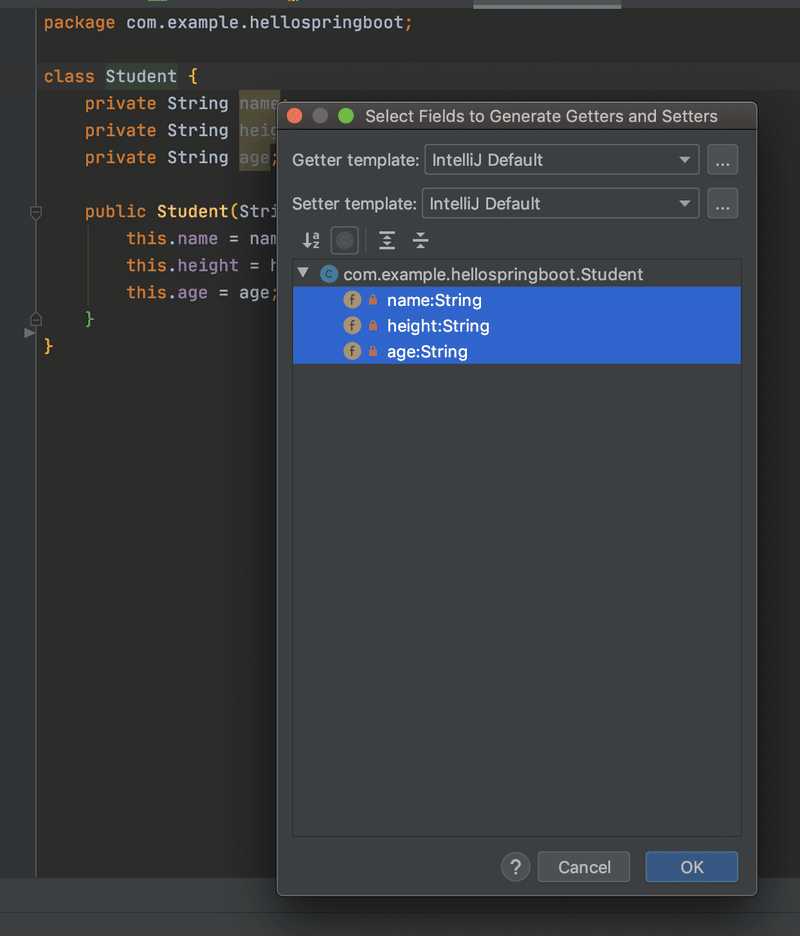Image resolution: width=800 pixels, height=936 pixels.
Task: Click the ellipsis next to Getter template
Action: [x=722, y=159]
